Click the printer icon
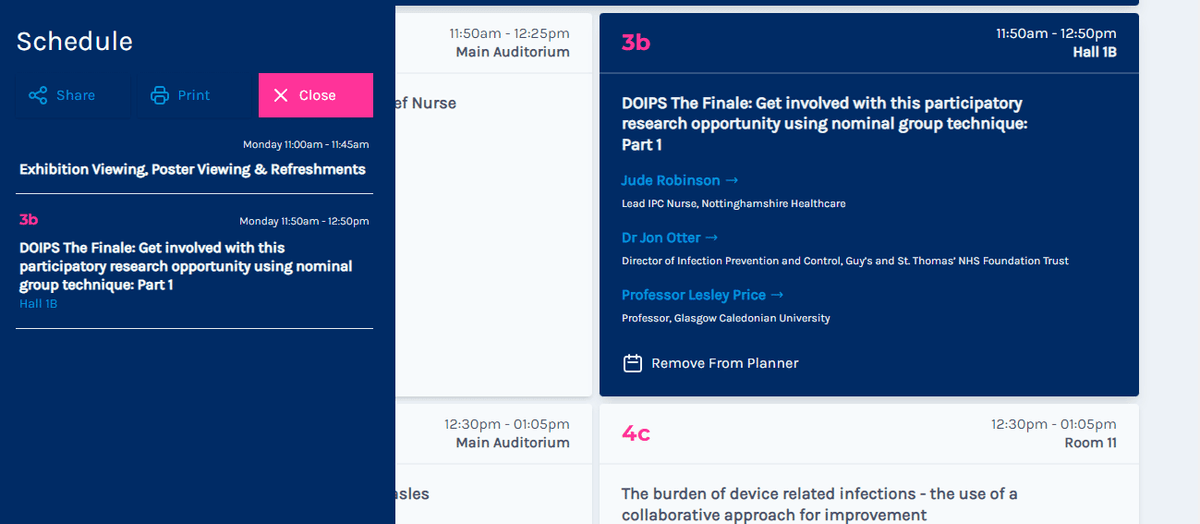The image size is (1200, 524). [160, 95]
